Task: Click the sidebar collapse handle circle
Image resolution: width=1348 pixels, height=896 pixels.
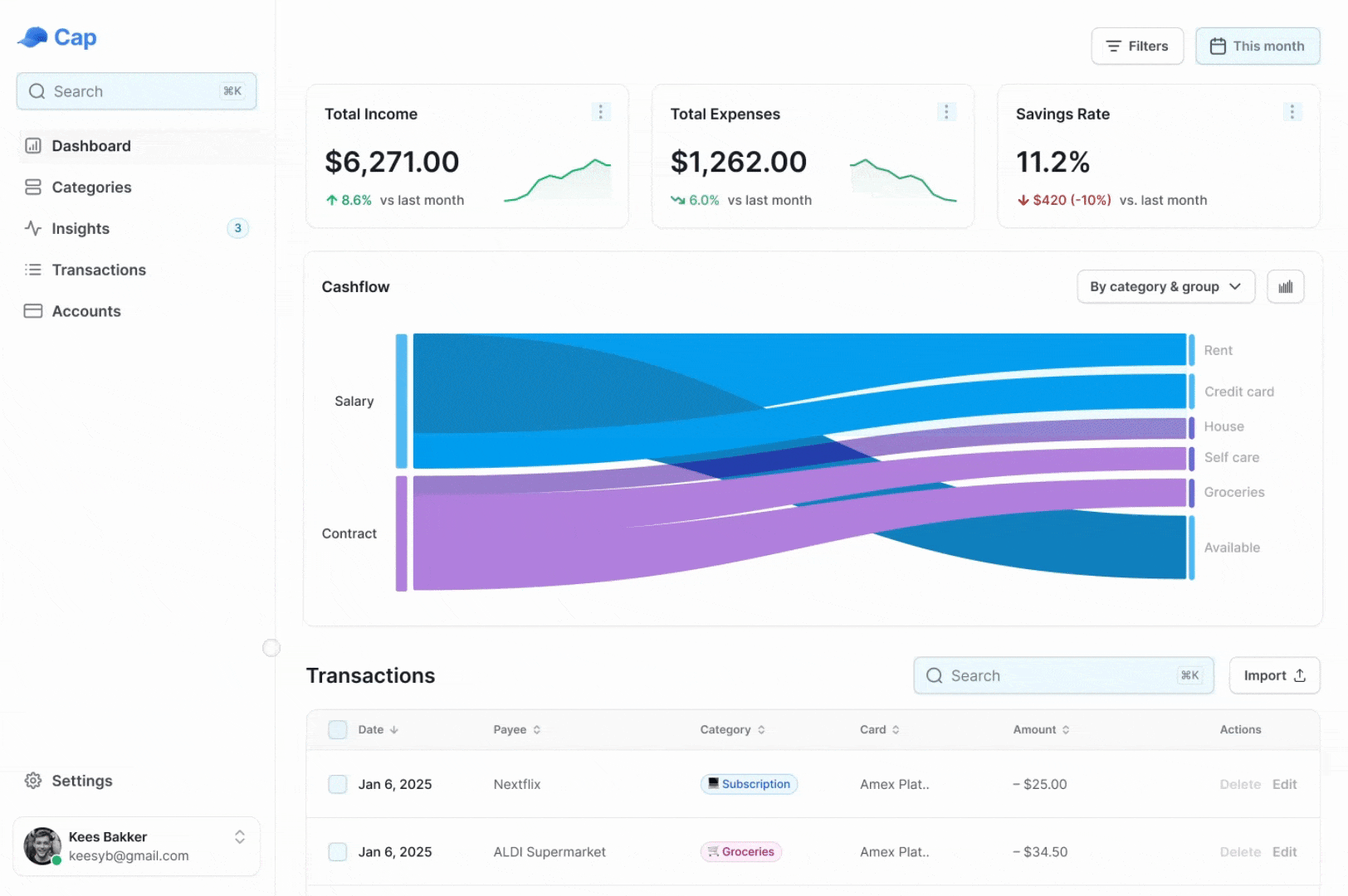Action: tap(271, 648)
